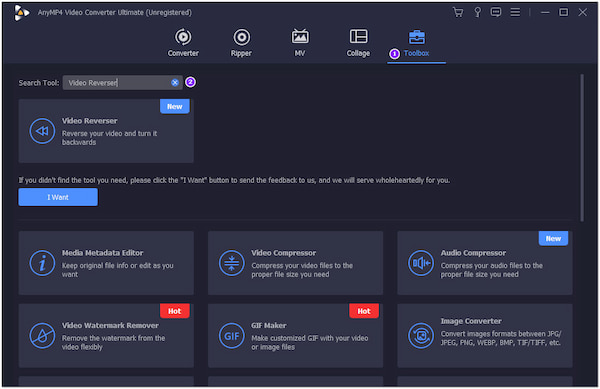600x389 pixels.
Task: Switch to the Ripper tab
Action: [x=241, y=43]
